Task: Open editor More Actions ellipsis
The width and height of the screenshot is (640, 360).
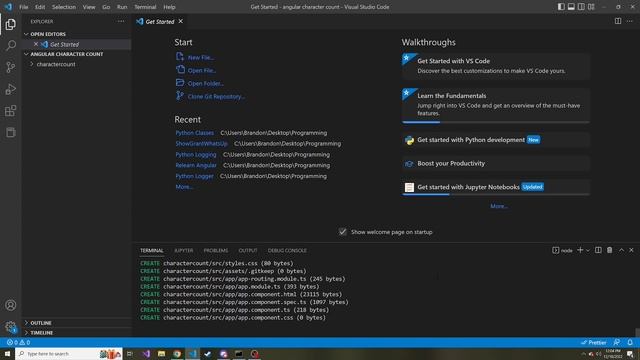Action: pyautogui.click(x=629, y=21)
